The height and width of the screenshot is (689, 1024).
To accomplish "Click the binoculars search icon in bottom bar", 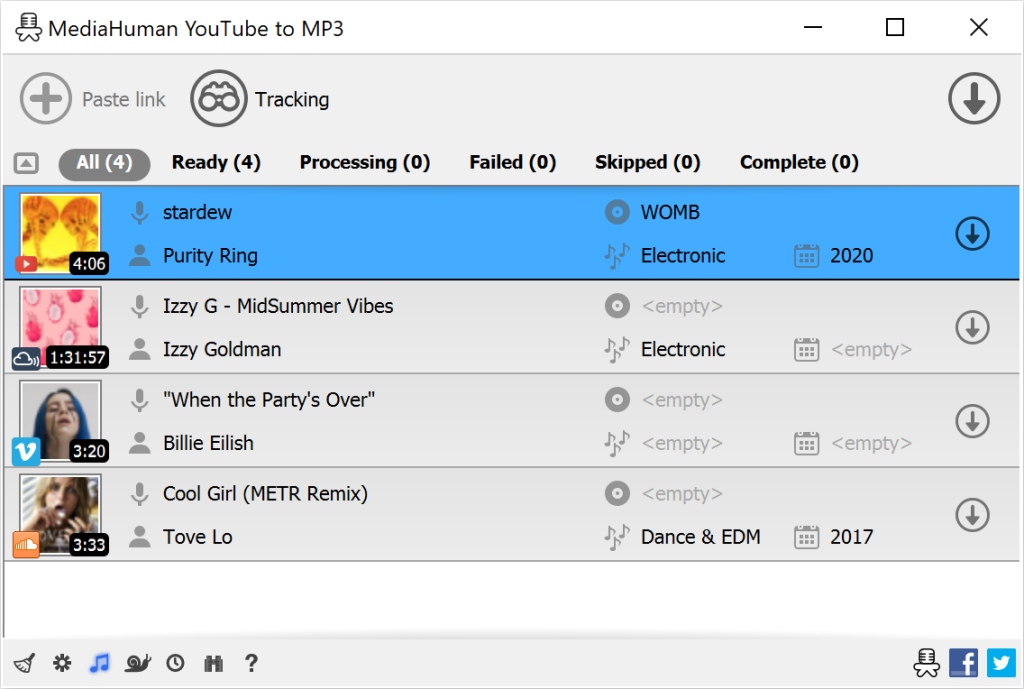I will pyautogui.click(x=213, y=663).
